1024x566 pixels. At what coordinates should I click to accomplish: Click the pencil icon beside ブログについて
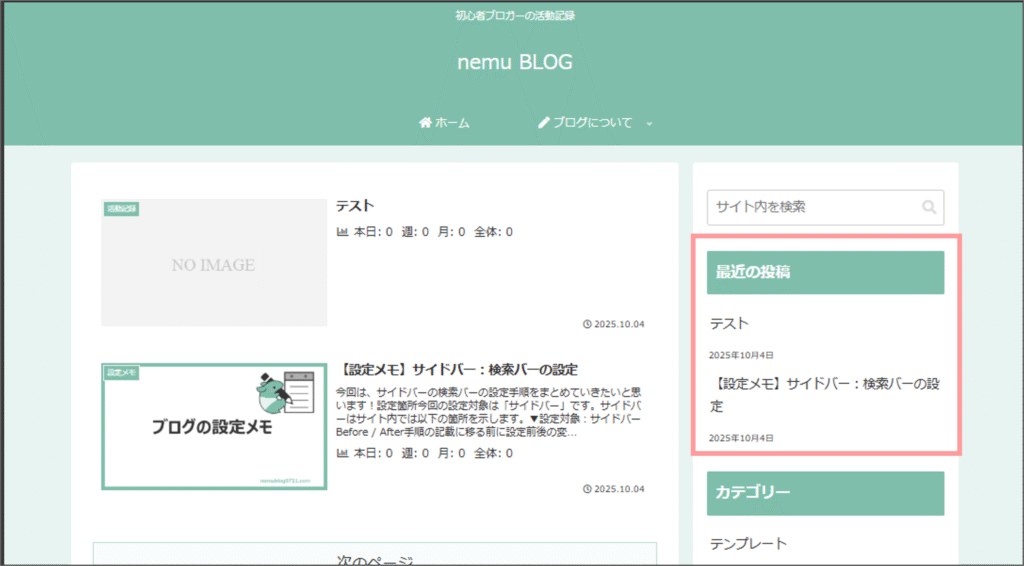544,123
